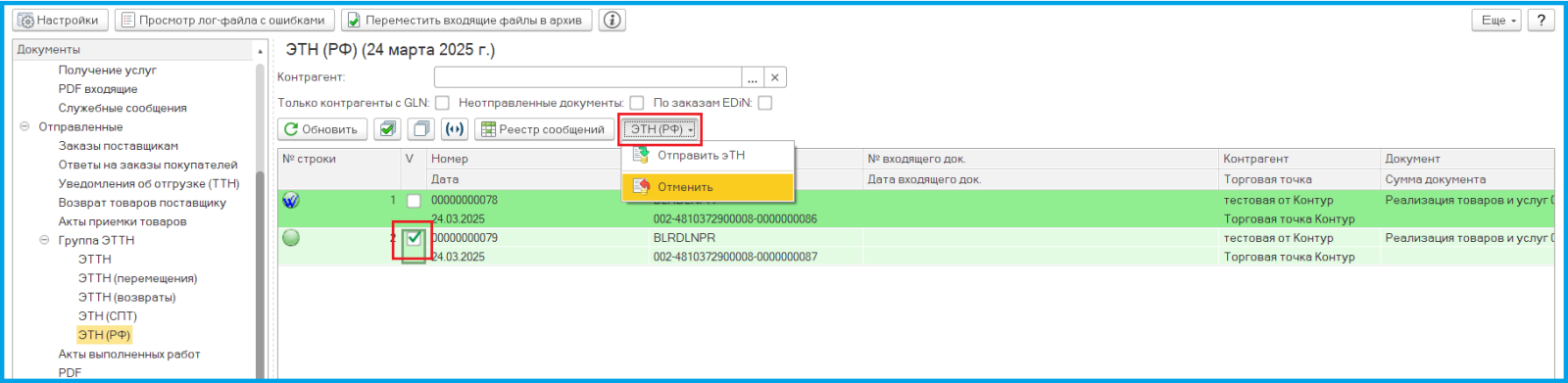Open the ЭТН (РФ) dropdown button
The width and height of the screenshot is (1568, 383).
pyautogui.click(x=661, y=129)
